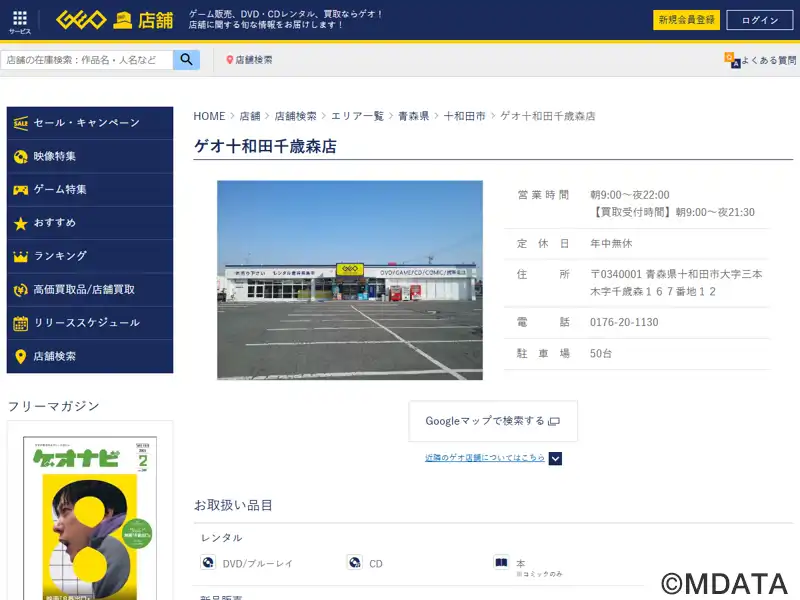Go to エリア一覧 breadcrumb

click(x=357, y=116)
